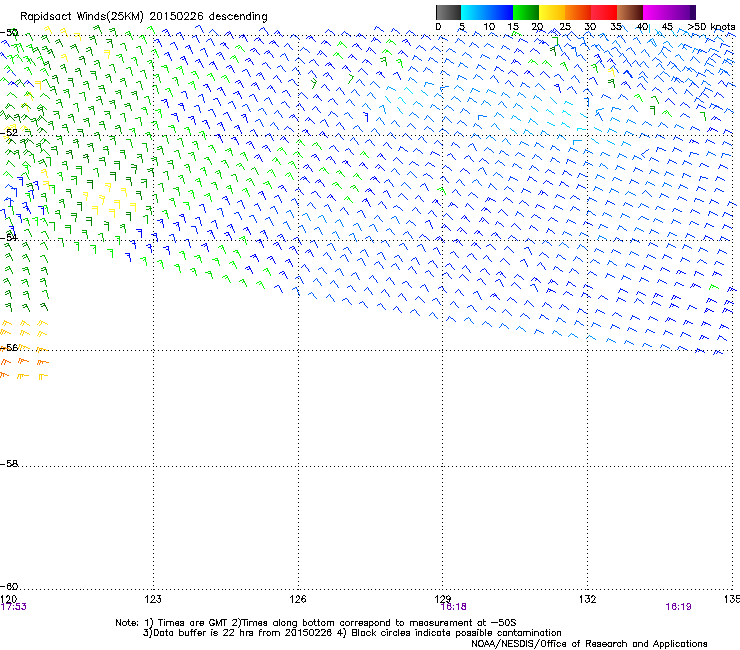740x650 pixels.
Task: Click the purple '17:53' time label
Action: [x=14, y=607]
